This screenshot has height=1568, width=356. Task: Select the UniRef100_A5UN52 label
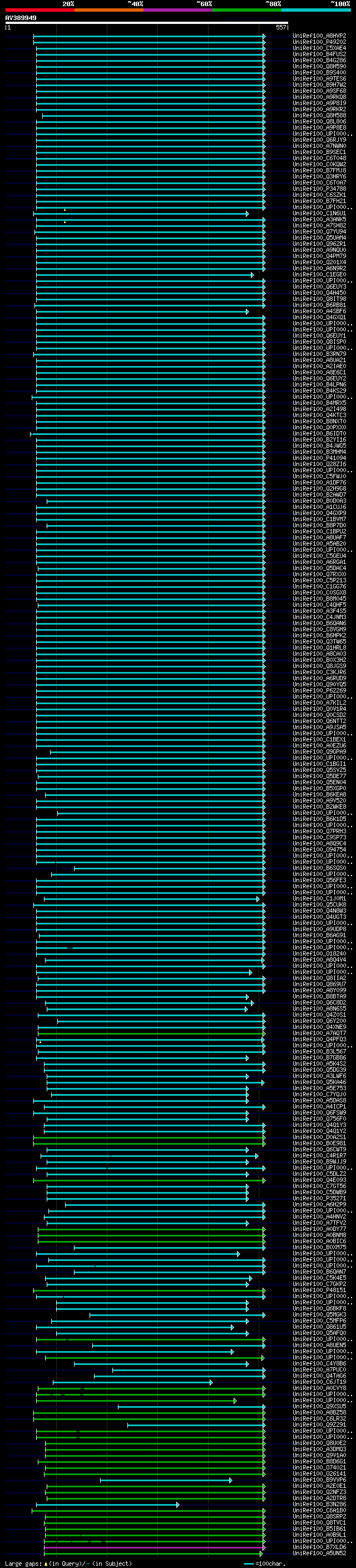[319, 1553]
